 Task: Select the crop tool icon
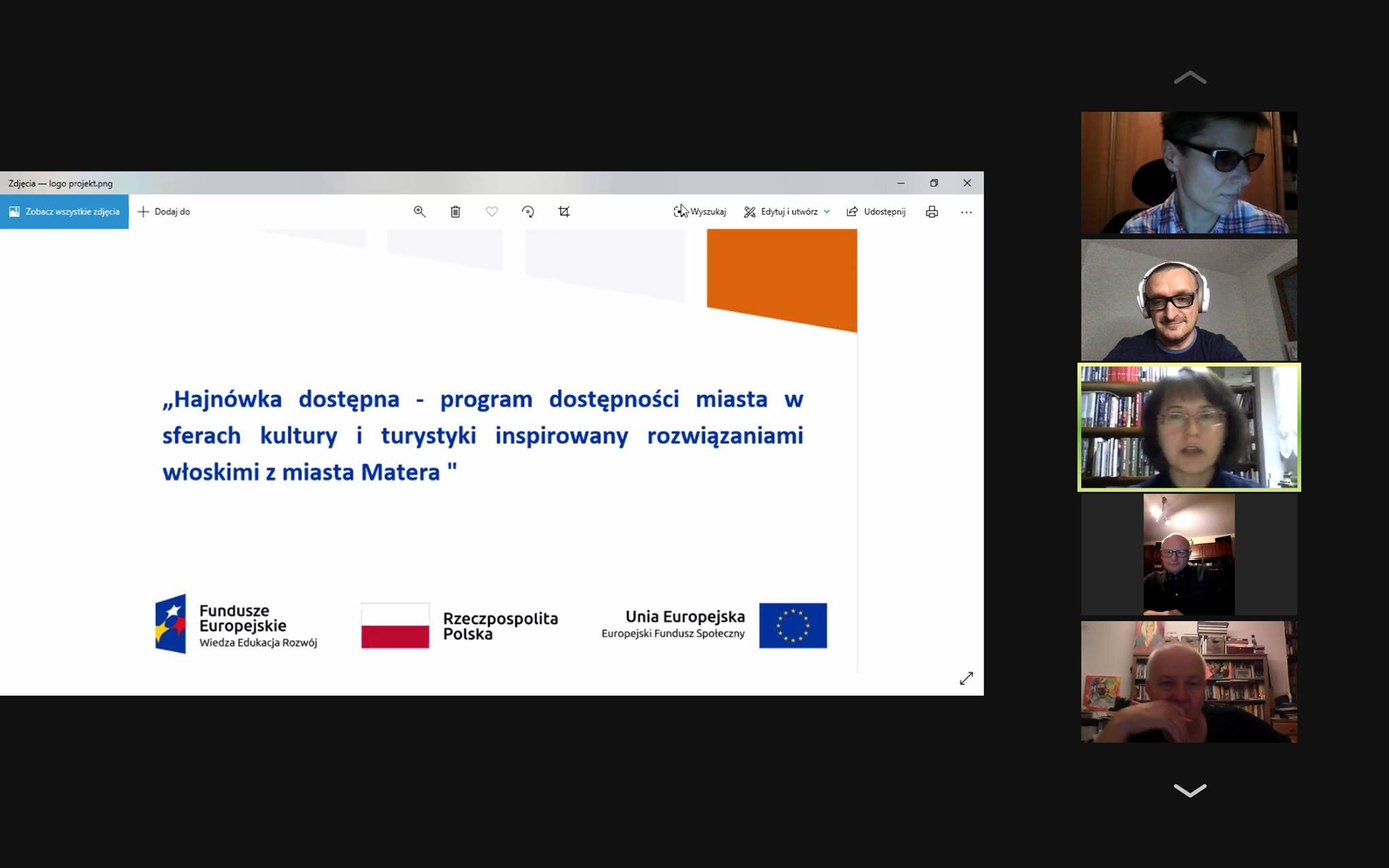(x=564, y=212)
